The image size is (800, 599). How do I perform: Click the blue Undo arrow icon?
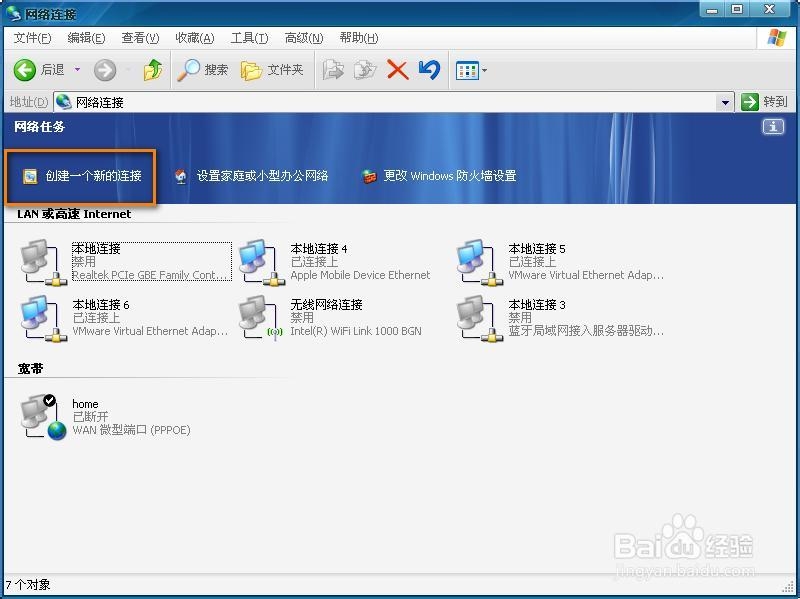[x=429, y=70]
